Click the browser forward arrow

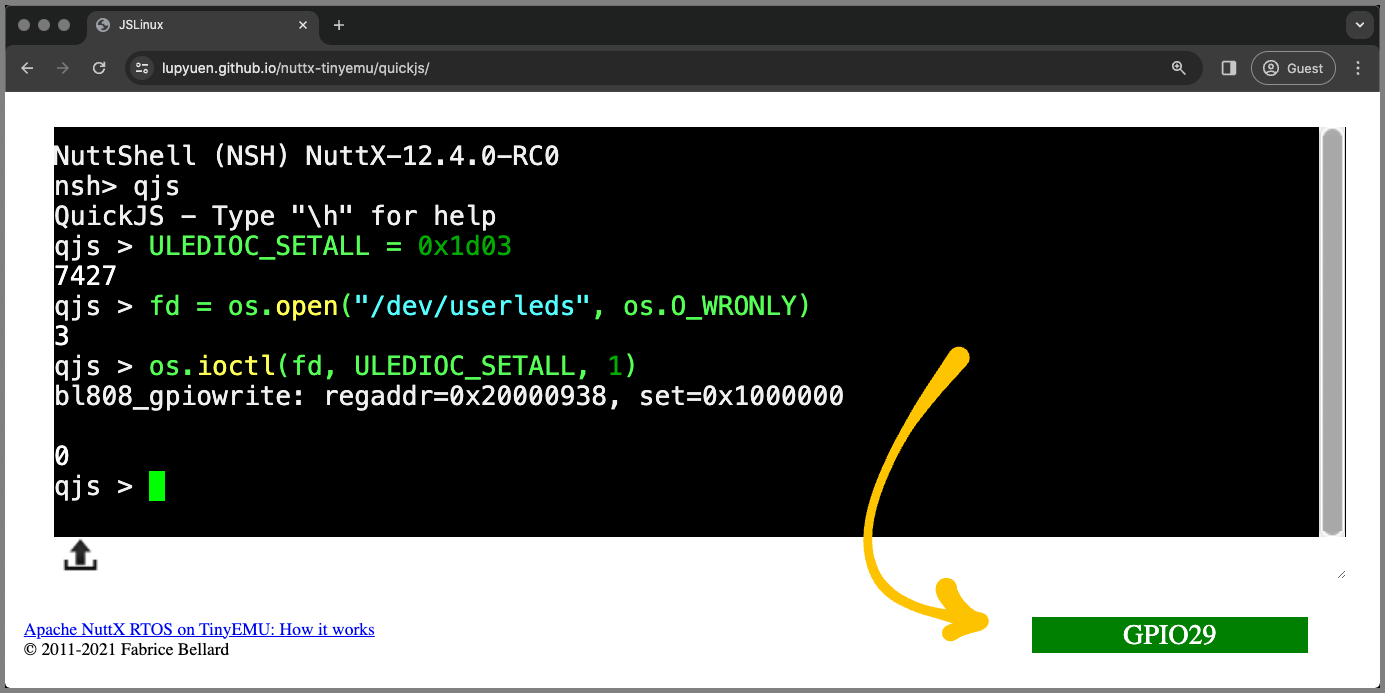pos(63,68)
